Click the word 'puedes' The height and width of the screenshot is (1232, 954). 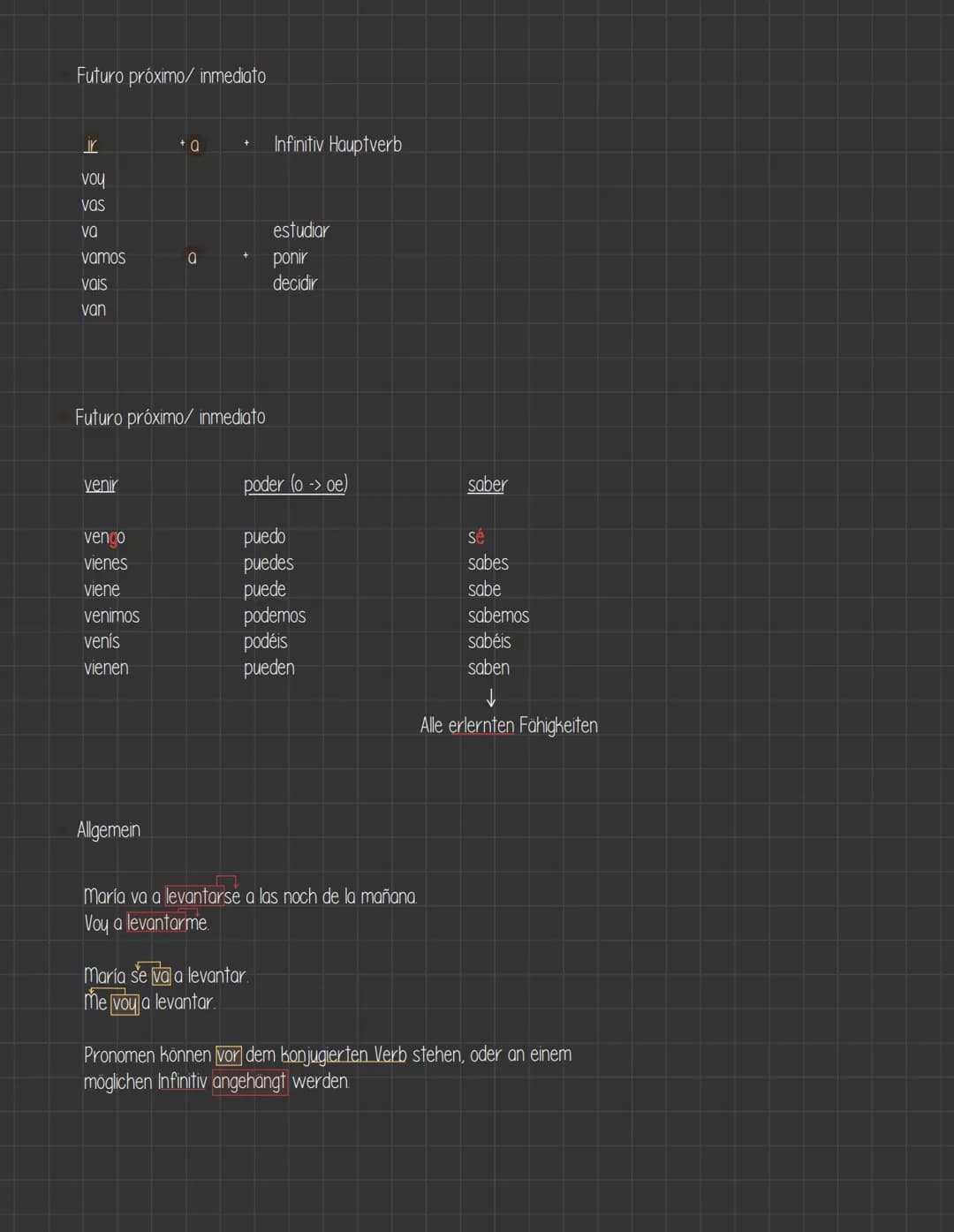coord(269,563)
